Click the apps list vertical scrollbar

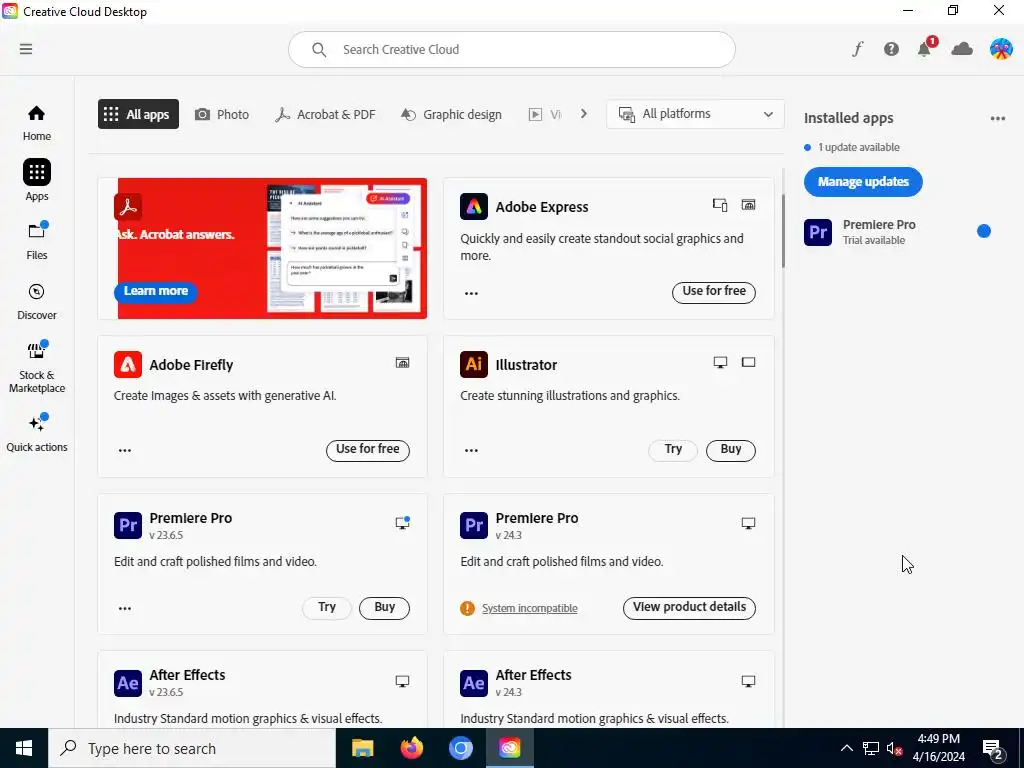(782, 230)
